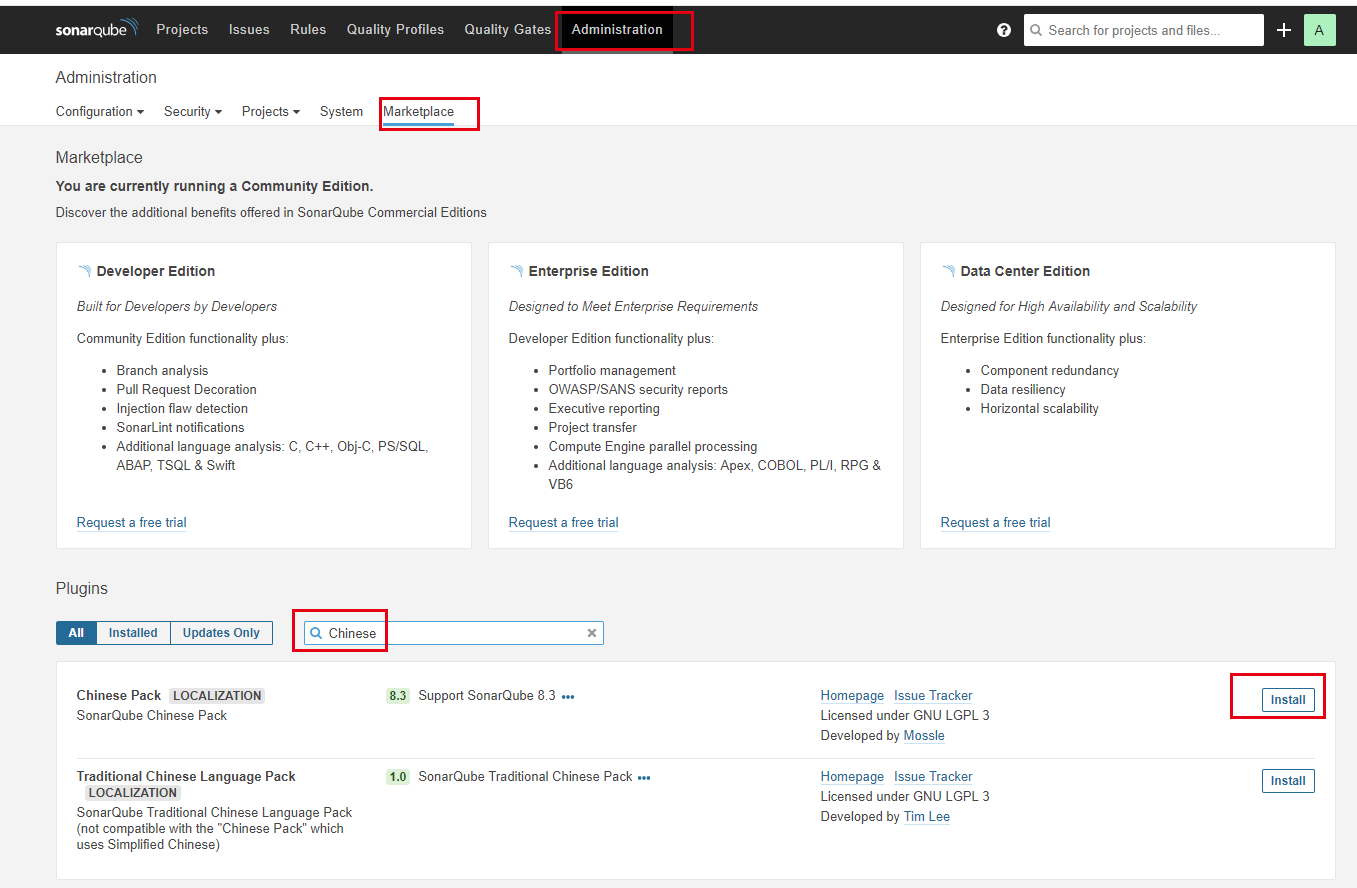Image resolution: width=1357 pixels, height=888 pixels.
Task: Open Chinese Pack Homepage link
Action: pyautogui.click(x=852, y=696)
